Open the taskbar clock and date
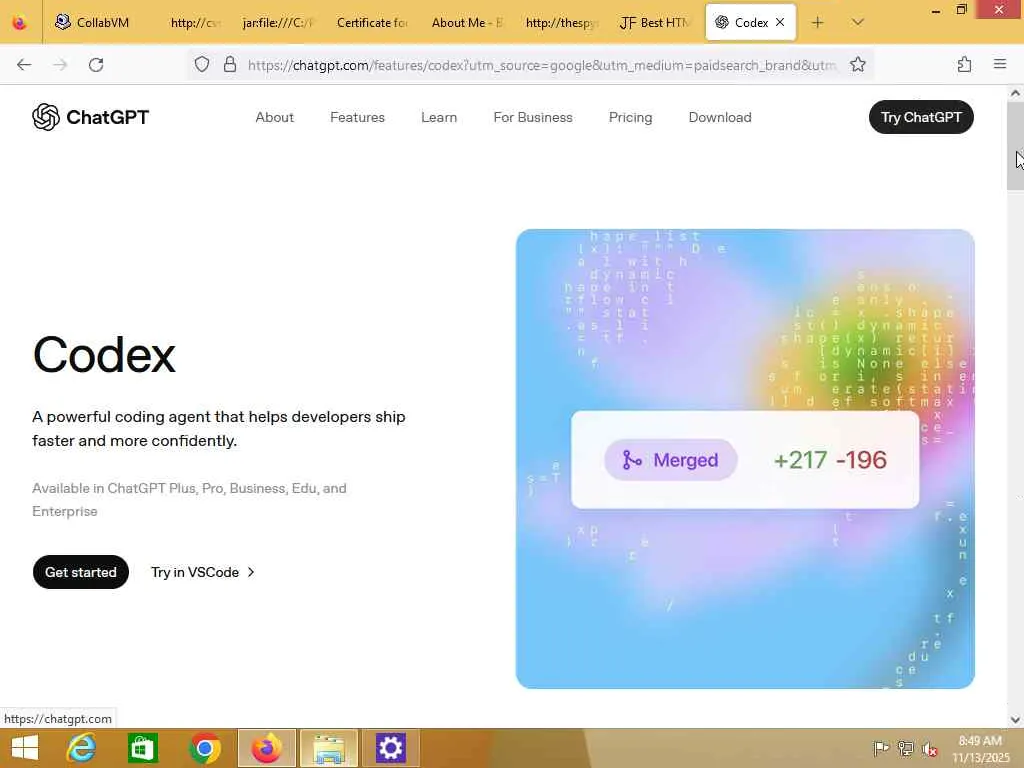The width and height of the screenshot is (1024, 768). tap(980, 749)
